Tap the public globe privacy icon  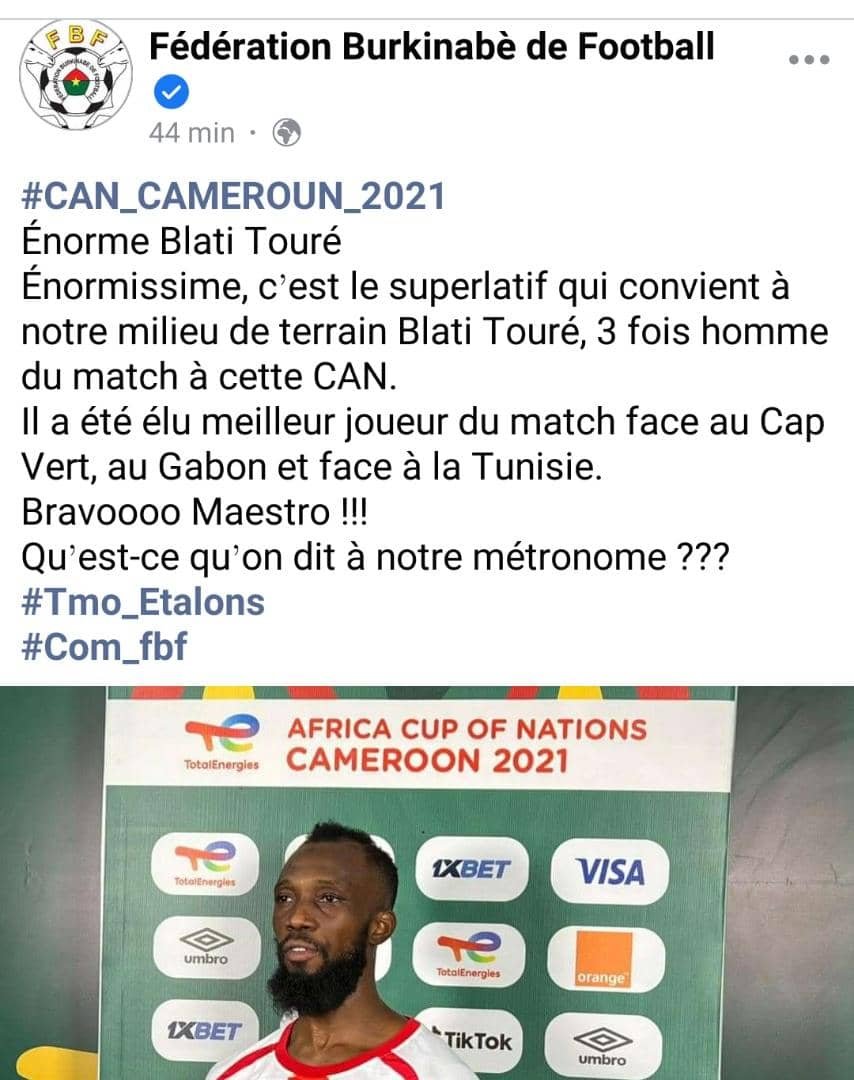coord(287,133)
